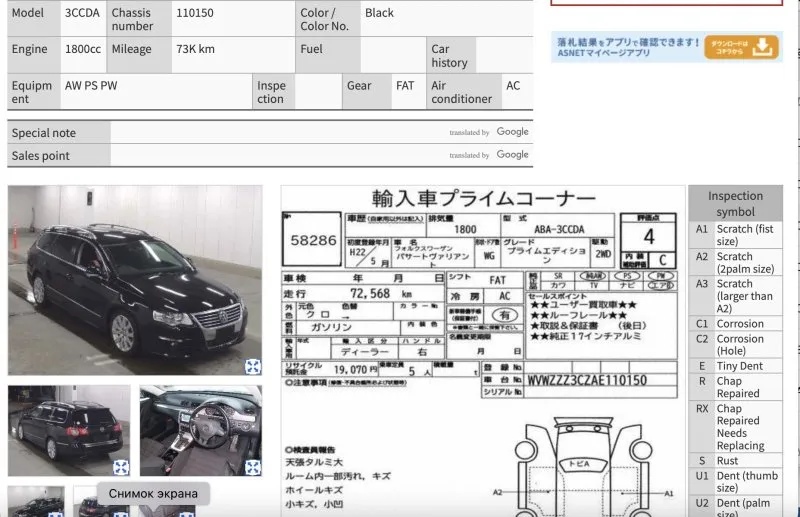800x517 pixels.
Task: Click the S Rust row
Action: click(x=735, y=460)
